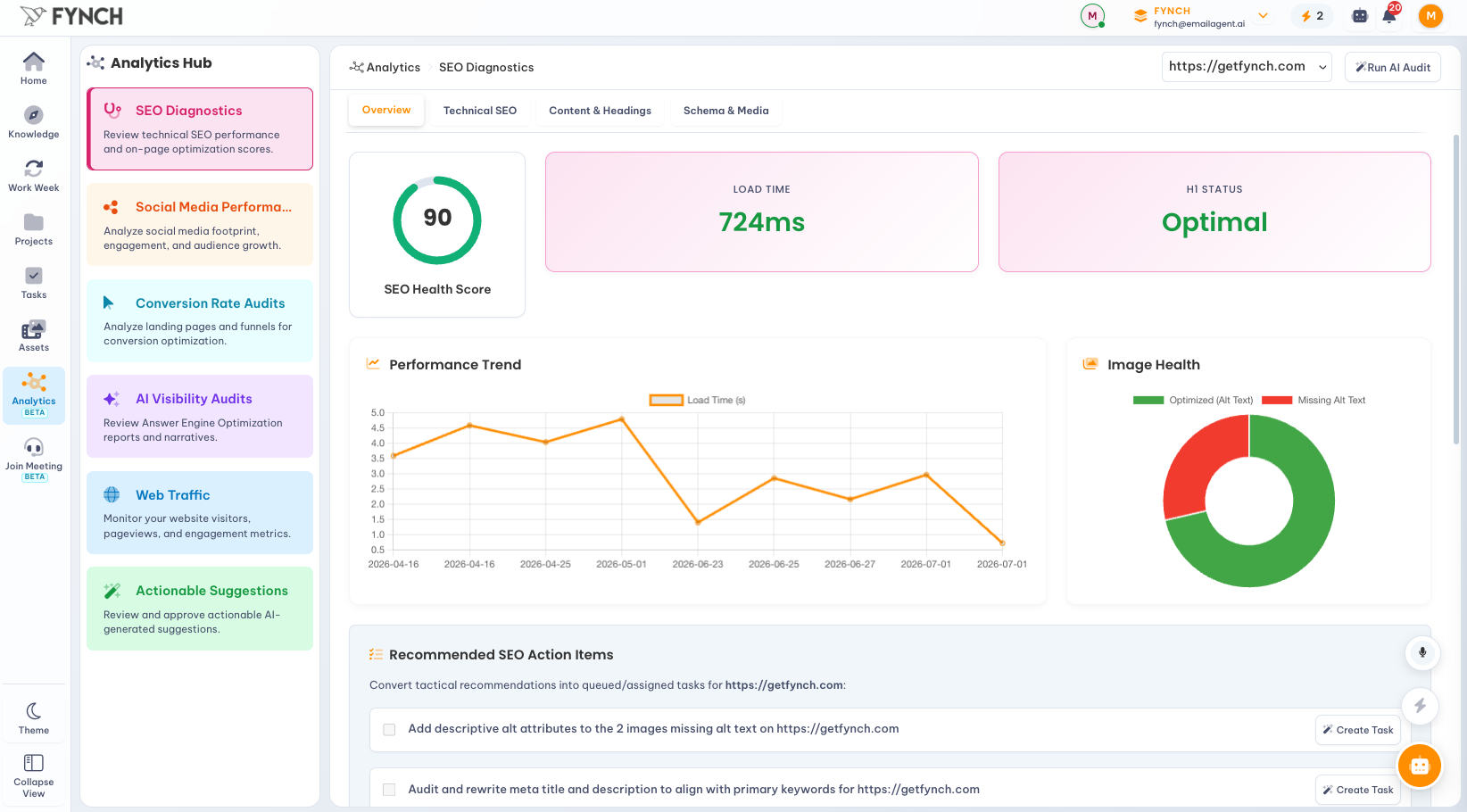Open the Actionable Suggestions card title
The image size is (1467, 812).
click(211, 591)
